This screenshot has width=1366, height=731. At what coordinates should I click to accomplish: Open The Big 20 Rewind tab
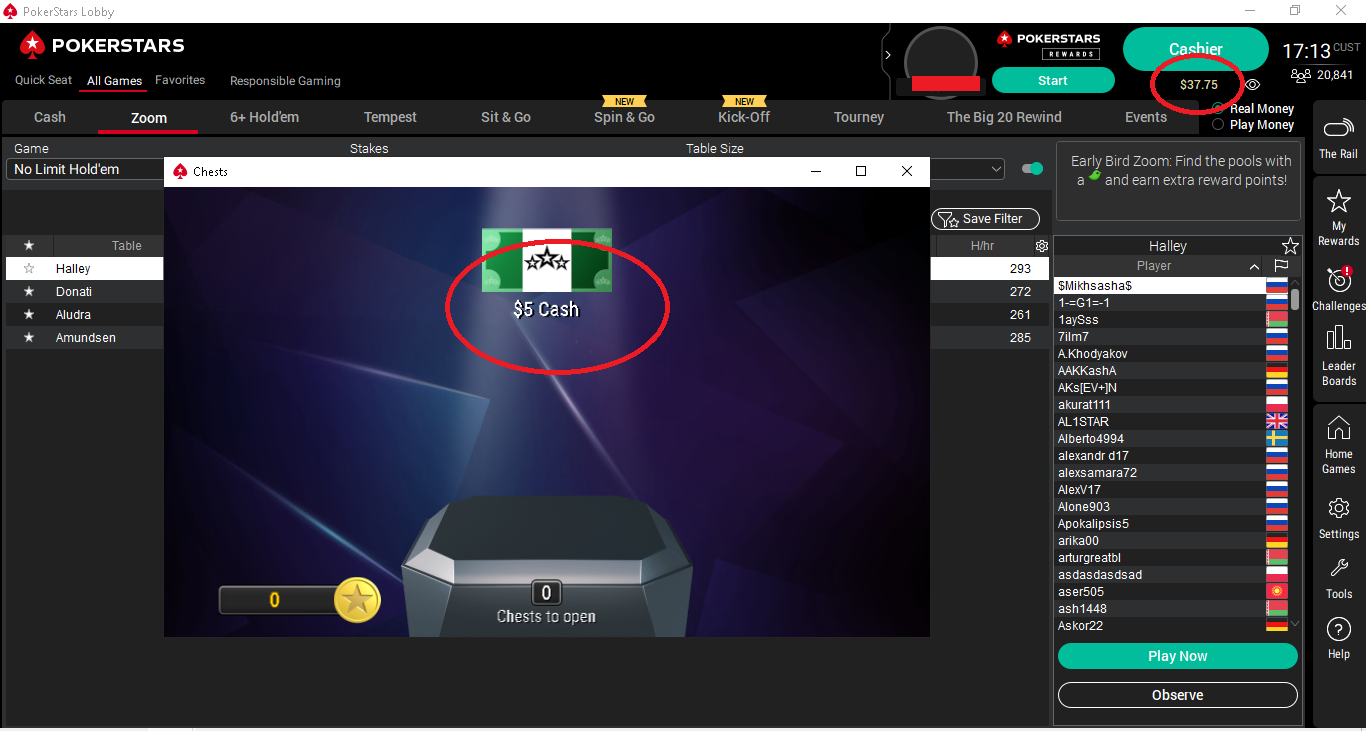tap(1004, 117)
